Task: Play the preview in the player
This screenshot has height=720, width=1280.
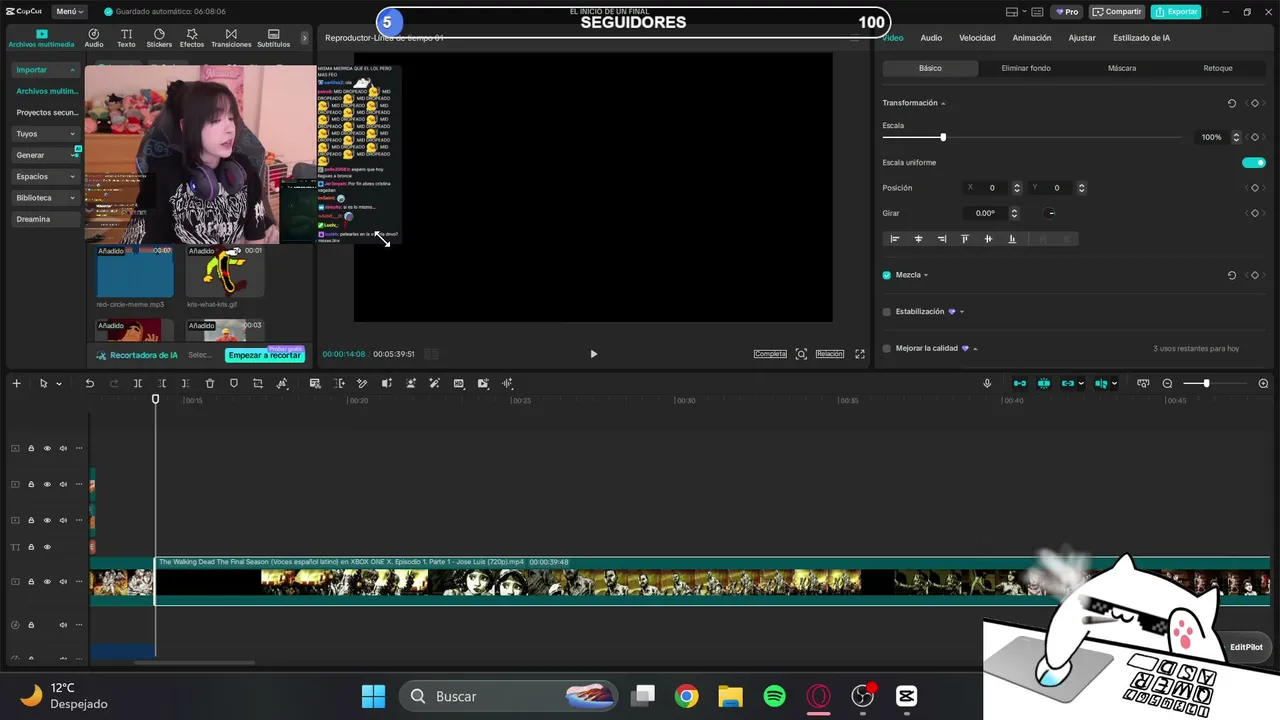Action: tap(593, 354)
